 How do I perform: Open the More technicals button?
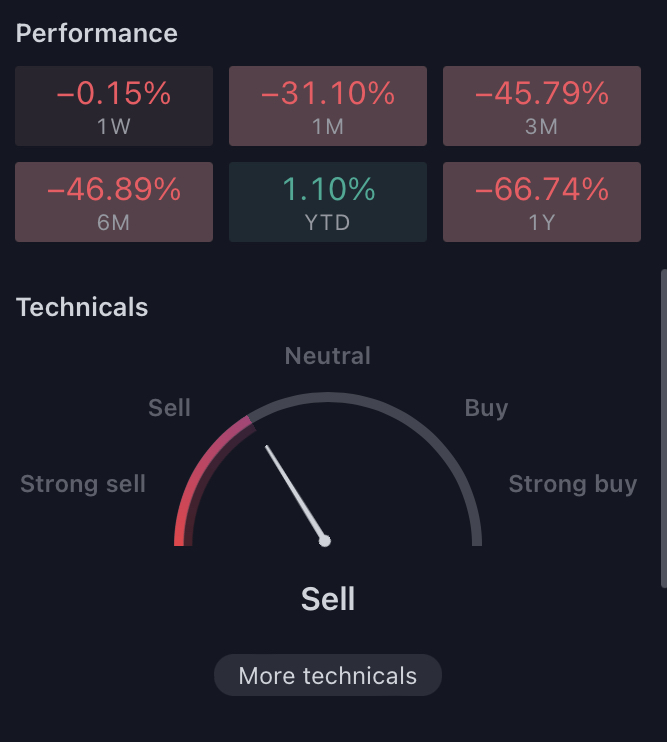pos(328,675)
